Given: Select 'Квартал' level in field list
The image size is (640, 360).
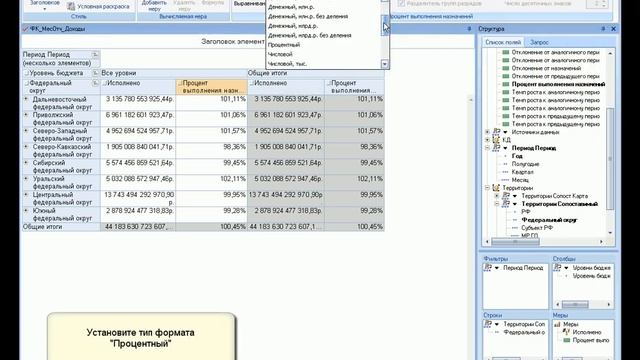Looking at the screenshot, I should pos(522,172).
